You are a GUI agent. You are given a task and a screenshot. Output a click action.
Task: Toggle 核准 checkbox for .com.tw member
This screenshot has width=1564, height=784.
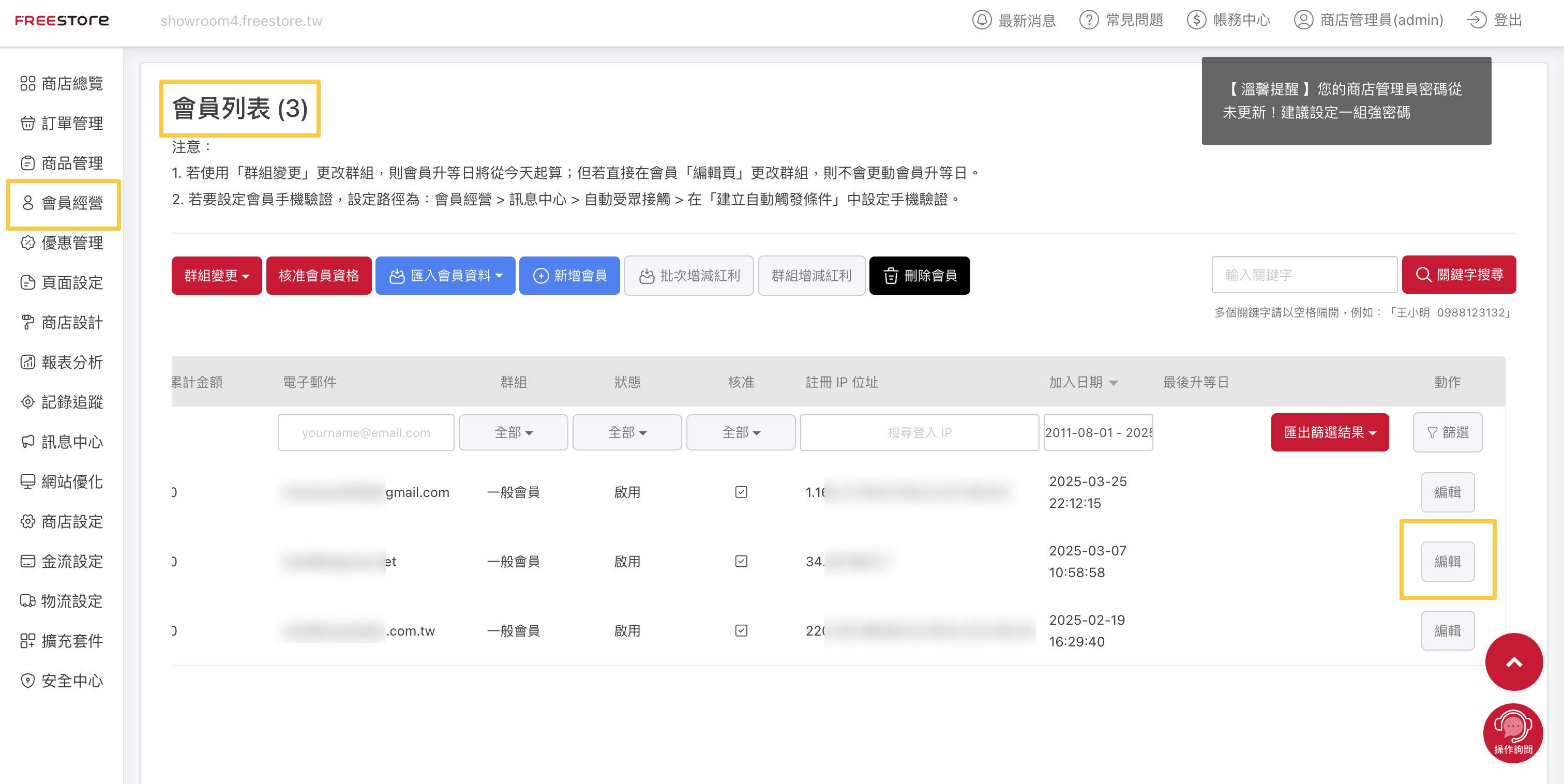pyautogui.click(x=741, y=630)
